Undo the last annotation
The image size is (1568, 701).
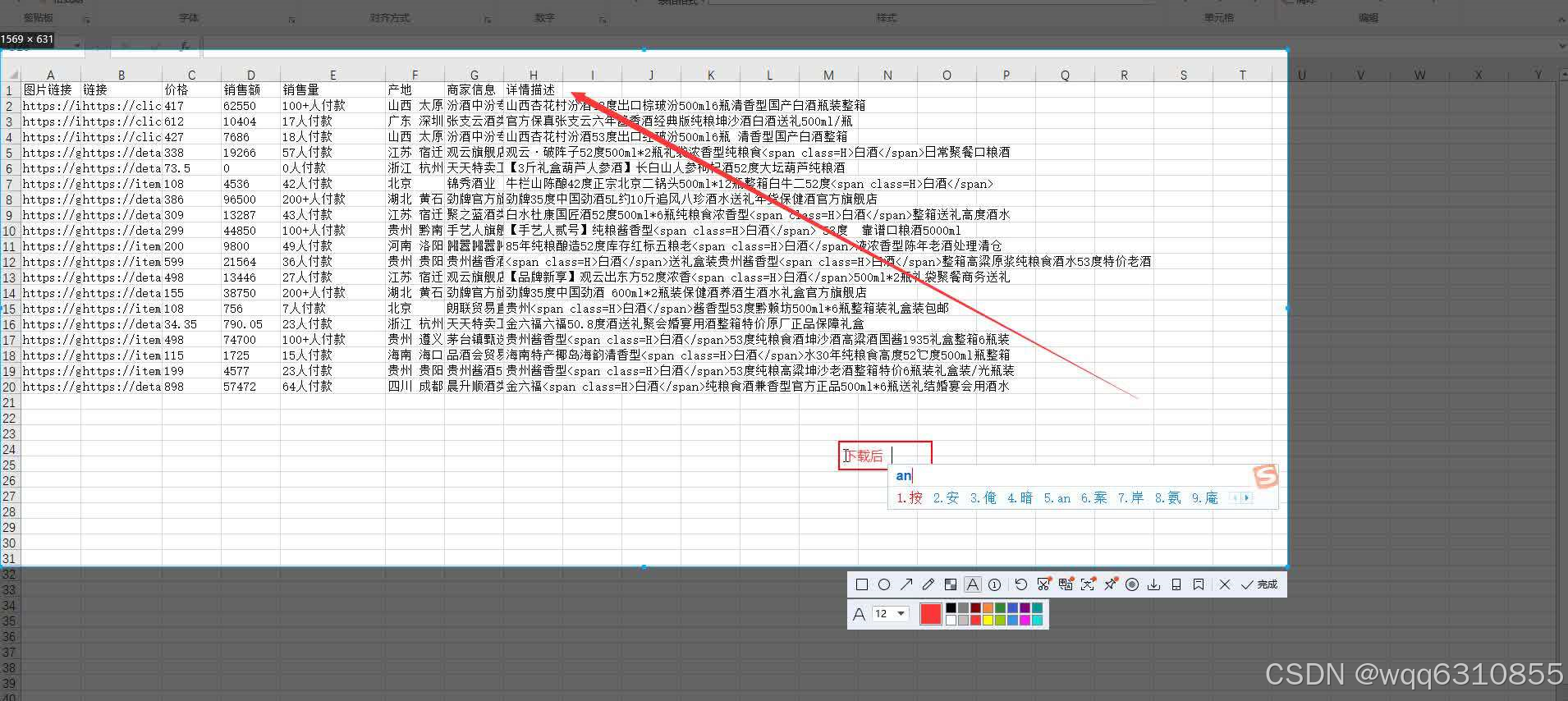(1020, 584)
